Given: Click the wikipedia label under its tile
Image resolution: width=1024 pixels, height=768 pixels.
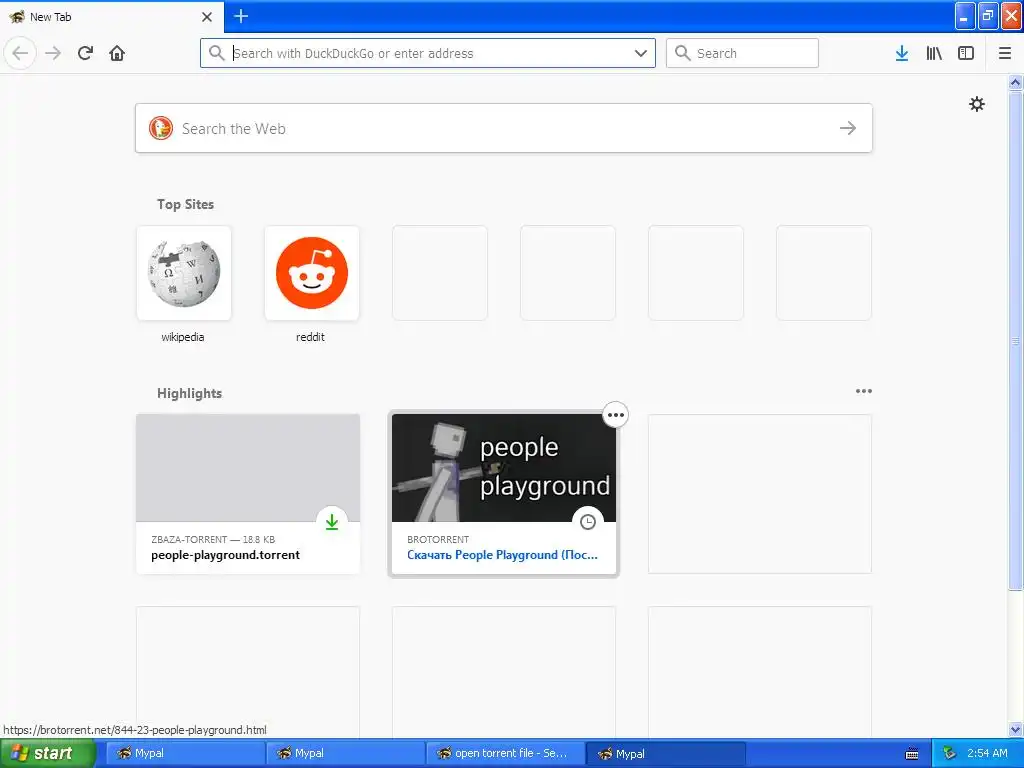Looking at the screenshot, I should coord(183,337).
